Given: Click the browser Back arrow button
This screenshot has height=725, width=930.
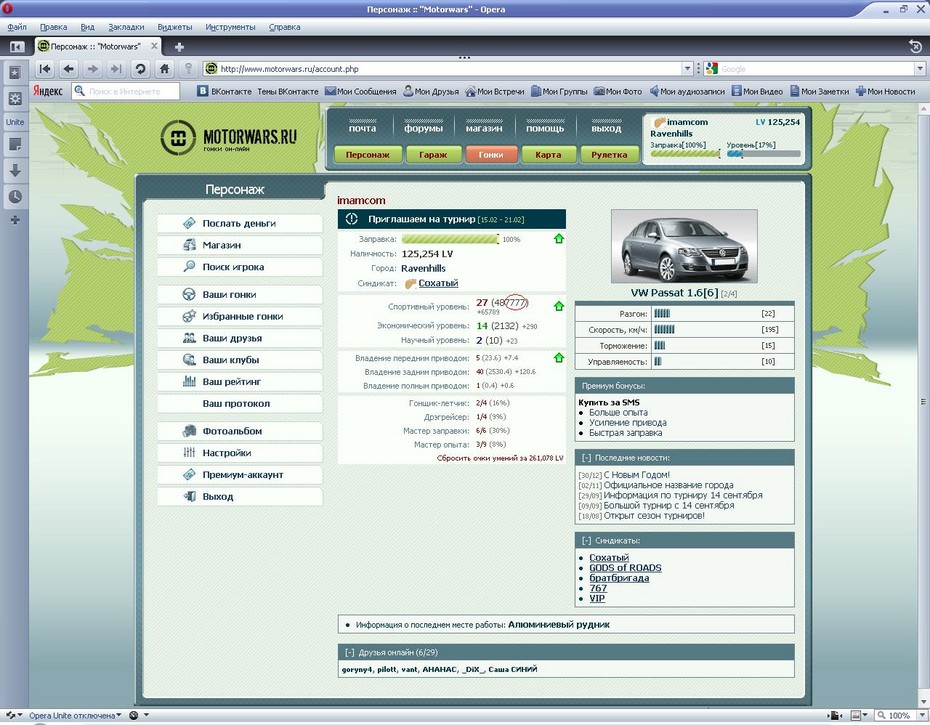Looking at the screenshot, I should click(69, 69).
